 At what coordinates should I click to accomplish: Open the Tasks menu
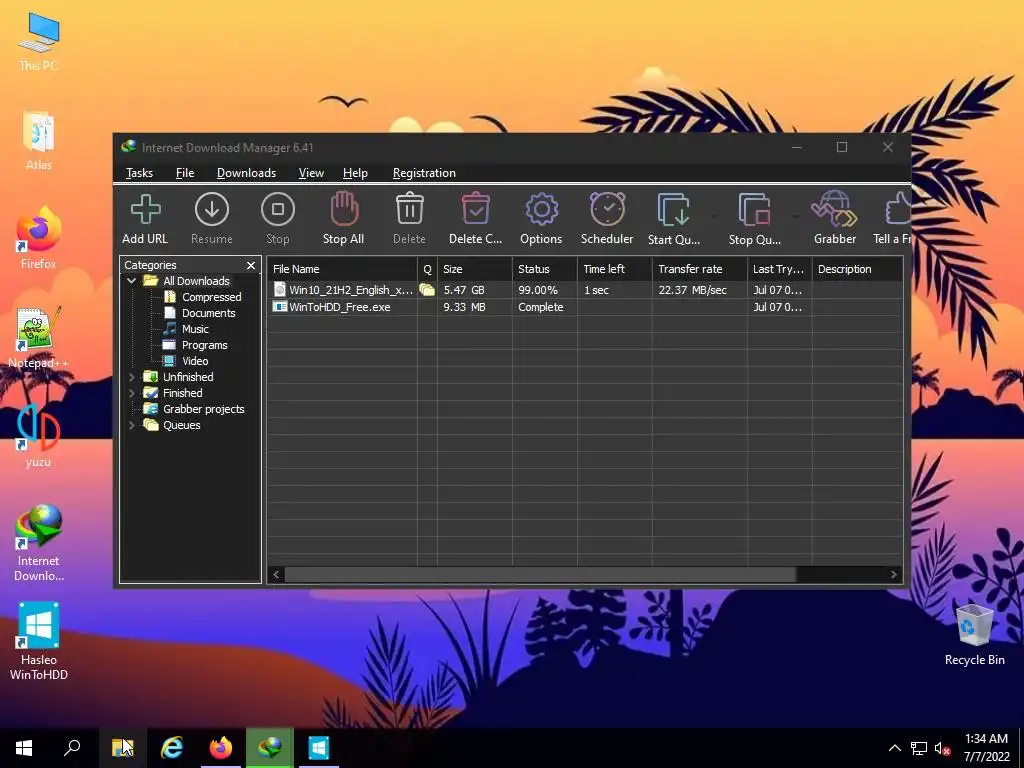pyautogui.click(x=139, y=173)
